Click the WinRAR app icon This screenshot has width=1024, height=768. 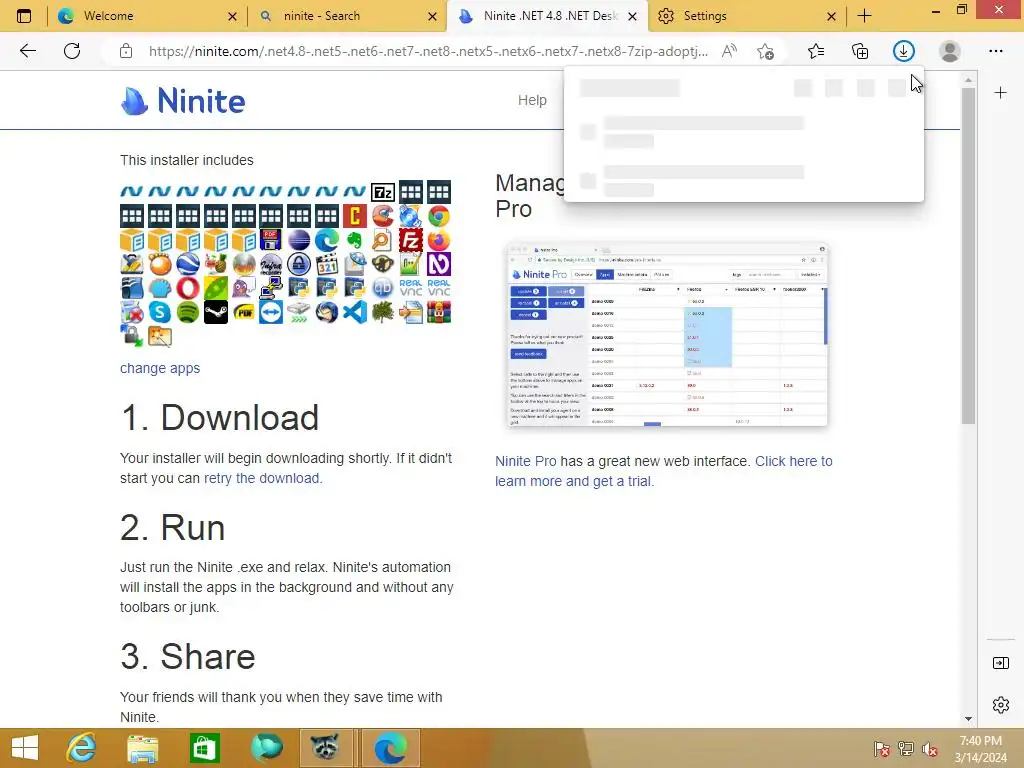pyautogui.click(x=439, y=312)
